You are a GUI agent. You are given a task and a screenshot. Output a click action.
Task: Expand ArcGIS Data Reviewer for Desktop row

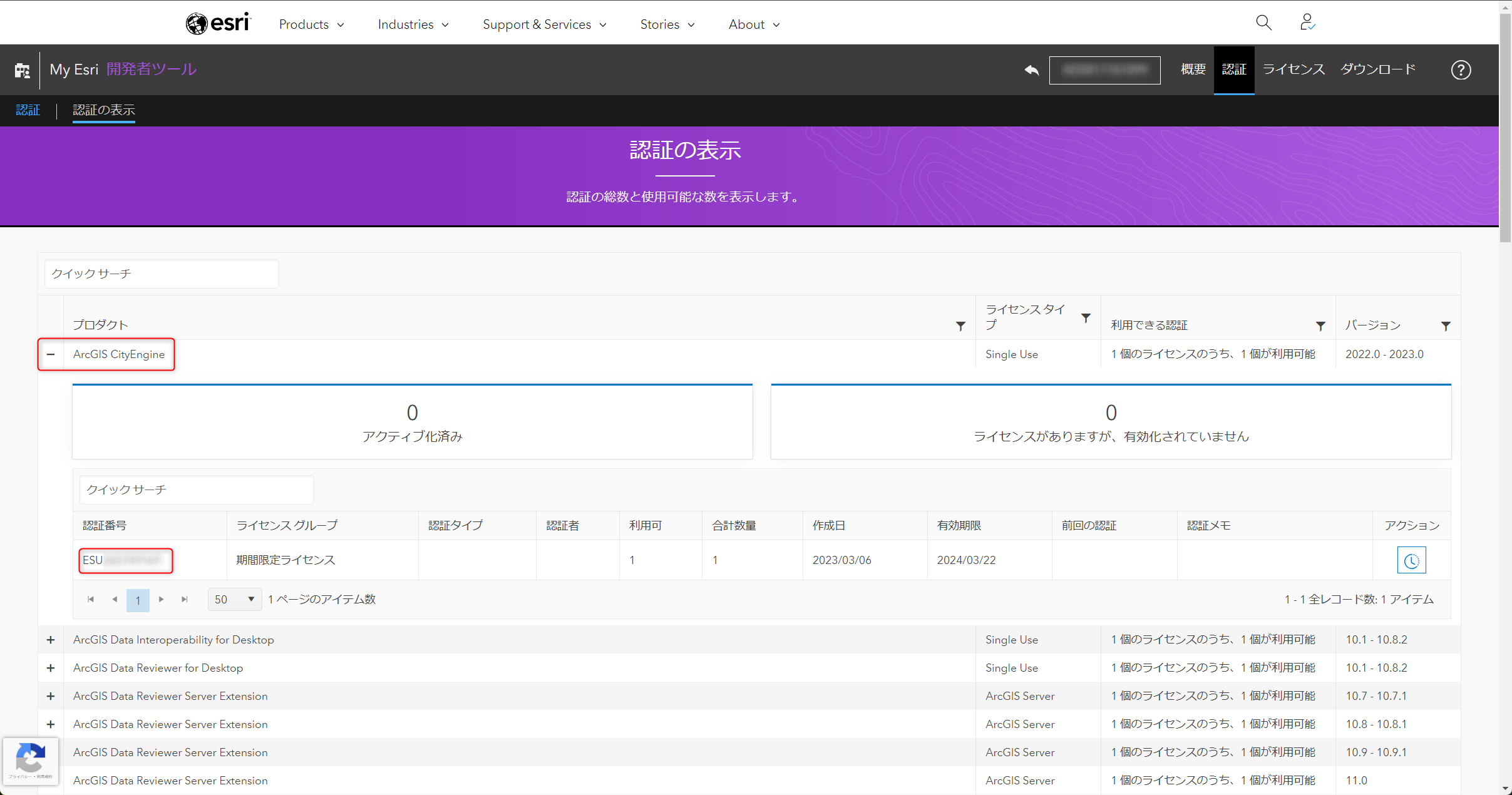51,668
